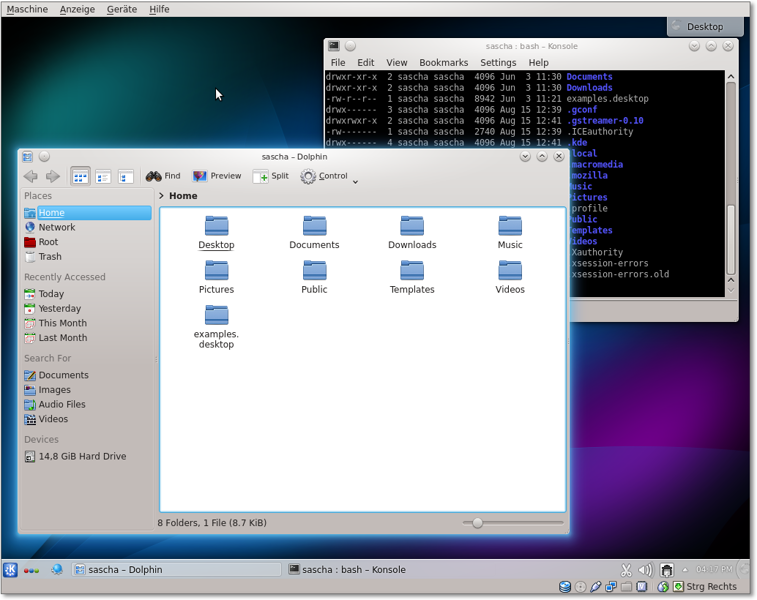Split the Dolphin view
The image size is (757, 600).
coord(270,176)
